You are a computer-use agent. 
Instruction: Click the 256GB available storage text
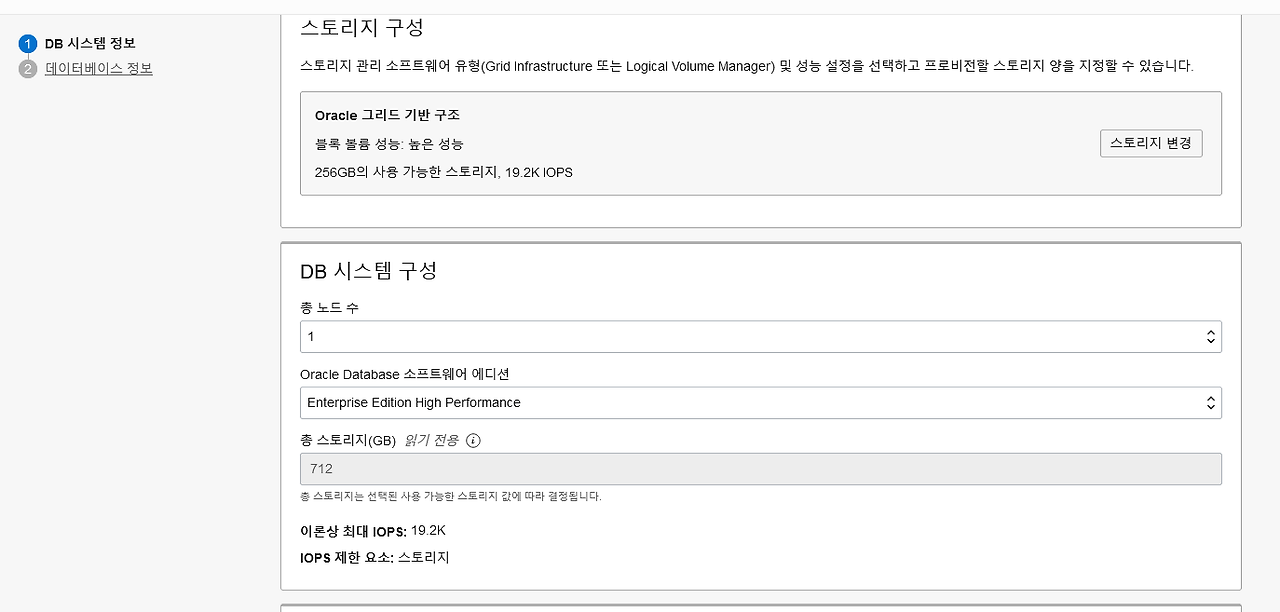click(444, 172)
